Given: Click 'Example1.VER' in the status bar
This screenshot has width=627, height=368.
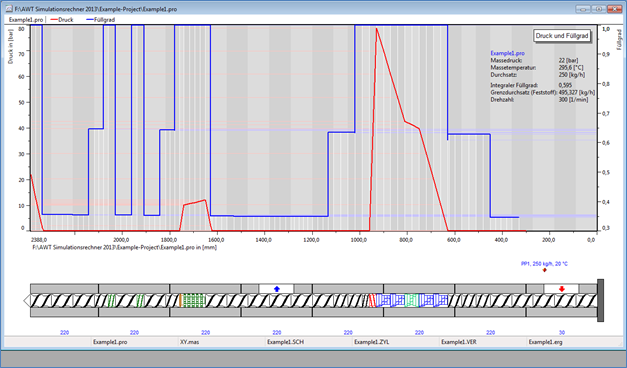Looking at the screenshot, I should tap(459, 342).
